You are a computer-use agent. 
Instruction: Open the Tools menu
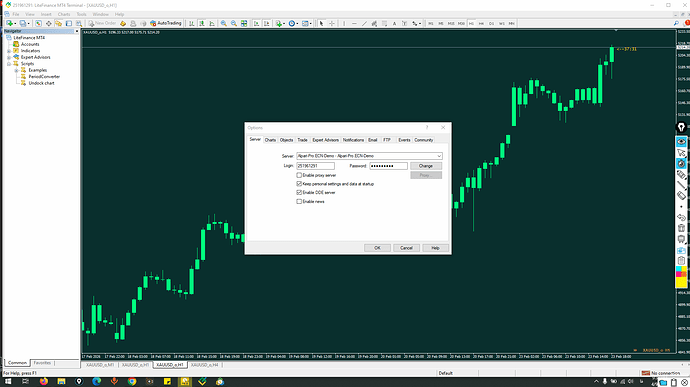(81, 14)
